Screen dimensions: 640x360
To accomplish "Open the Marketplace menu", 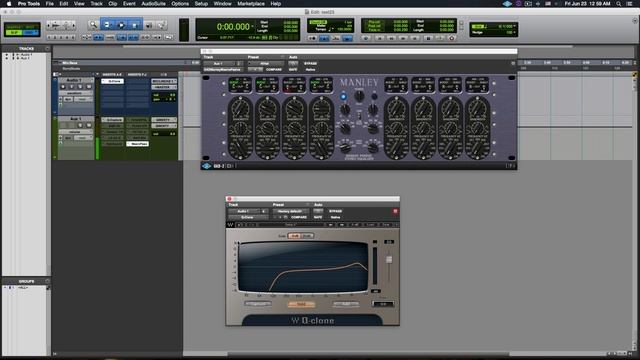I will click(251, 4).
